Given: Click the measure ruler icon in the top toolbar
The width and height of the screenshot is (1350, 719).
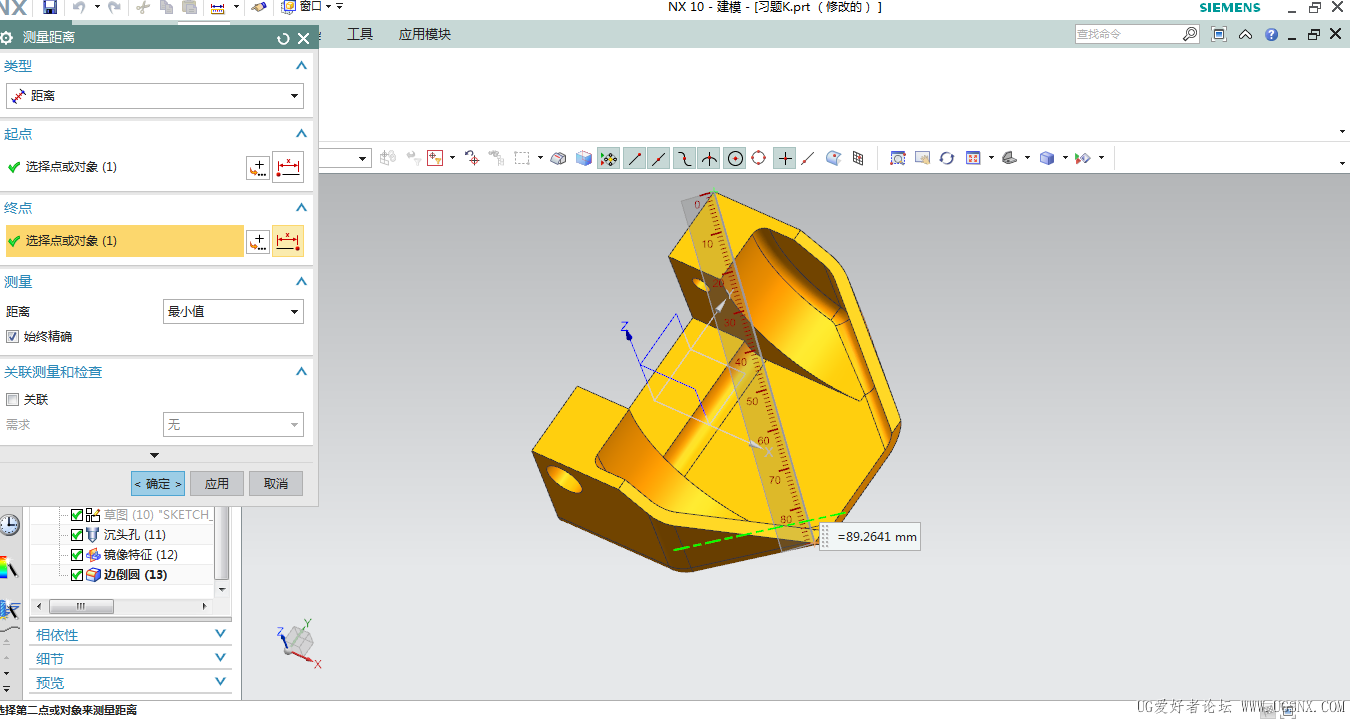Looking at the screenshot, I should (x=217, y=7).
